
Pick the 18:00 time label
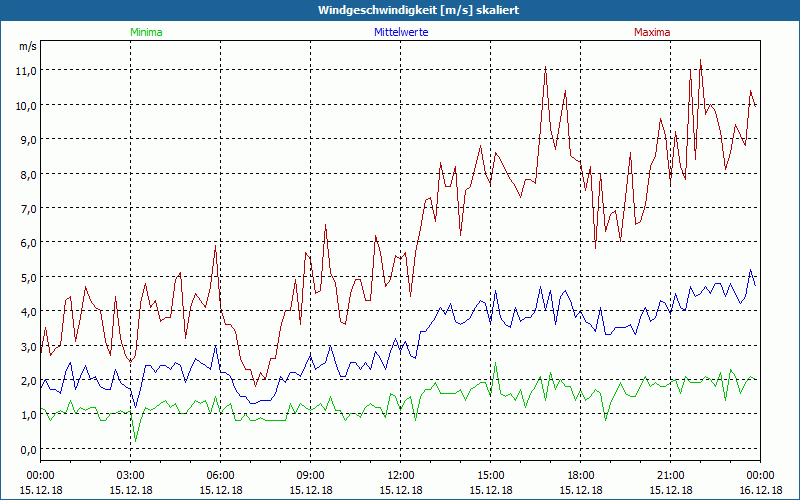click(581, 476)
